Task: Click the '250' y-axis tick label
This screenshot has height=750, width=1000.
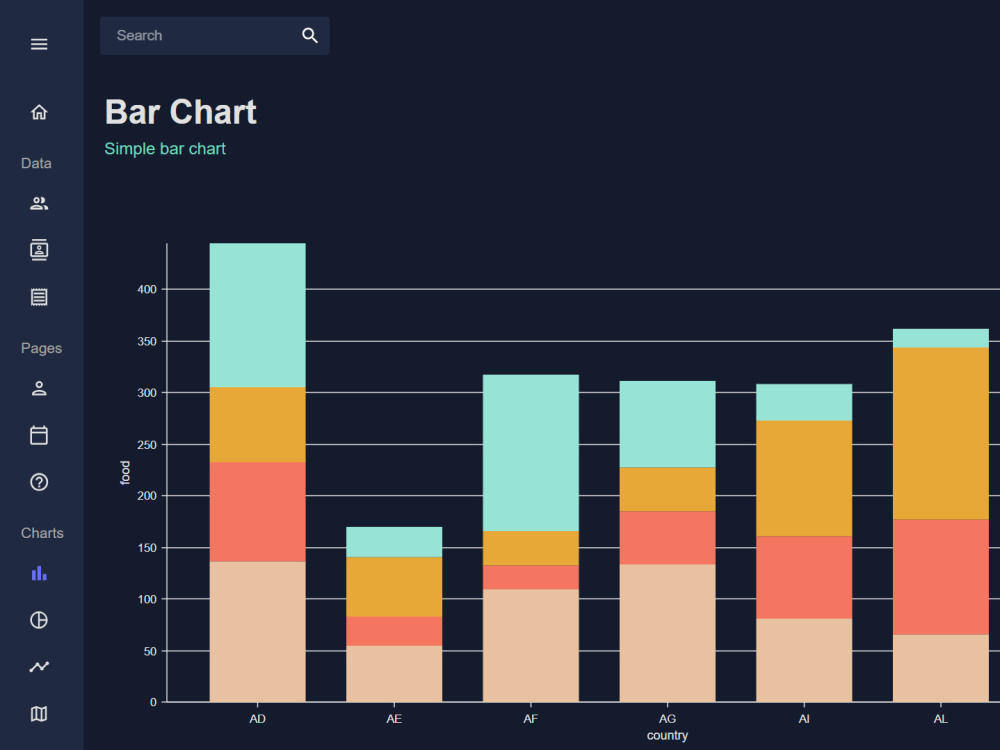Action: coord(147,445)
